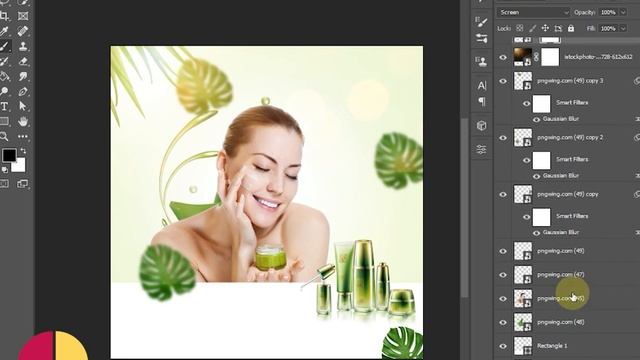The image size is (640, 360).
Task: Select the Smart Filters mask thumbnail under copy 2
Action: [x=542, y=160]
